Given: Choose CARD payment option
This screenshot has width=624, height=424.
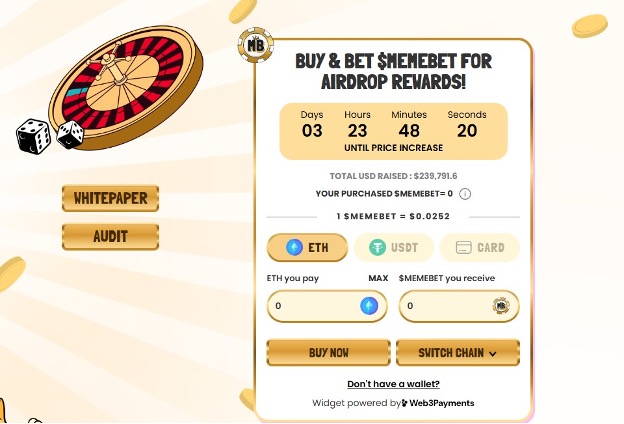Looking at the screenshot, I should tap(479, 247).
